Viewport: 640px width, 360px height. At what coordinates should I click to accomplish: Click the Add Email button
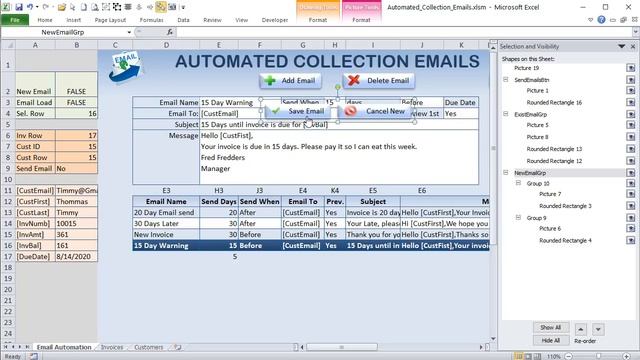[x=290, y=81]
